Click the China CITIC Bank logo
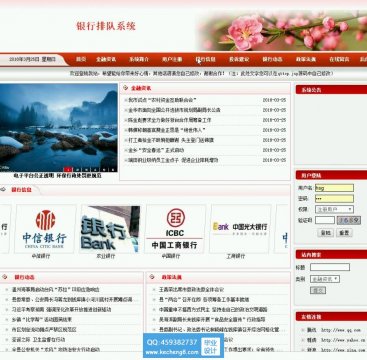Screen dimensions: 367x360 45,229
